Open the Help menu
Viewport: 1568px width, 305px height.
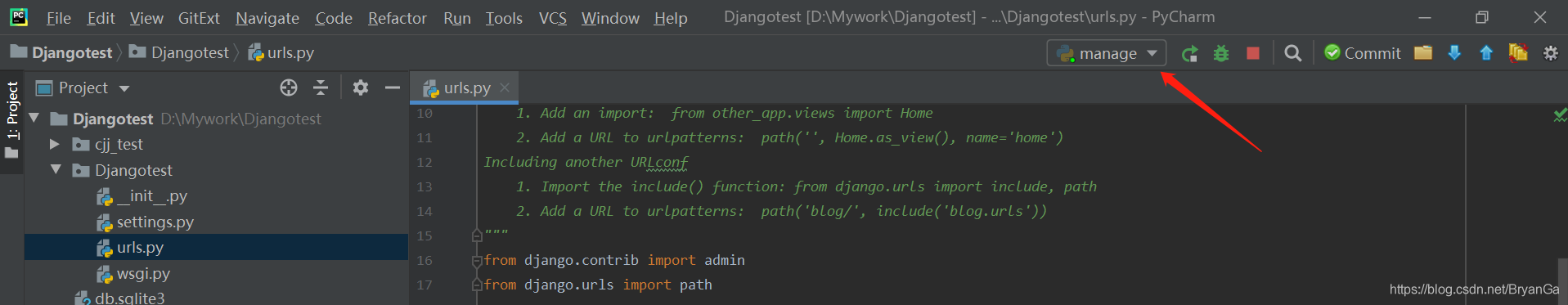click(671, 18)
